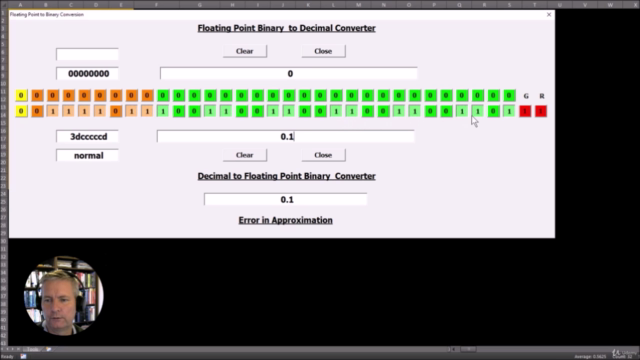Click the presenter webcam thumbnail
This screenshot has width=640, height=360.
pos(63,296)
